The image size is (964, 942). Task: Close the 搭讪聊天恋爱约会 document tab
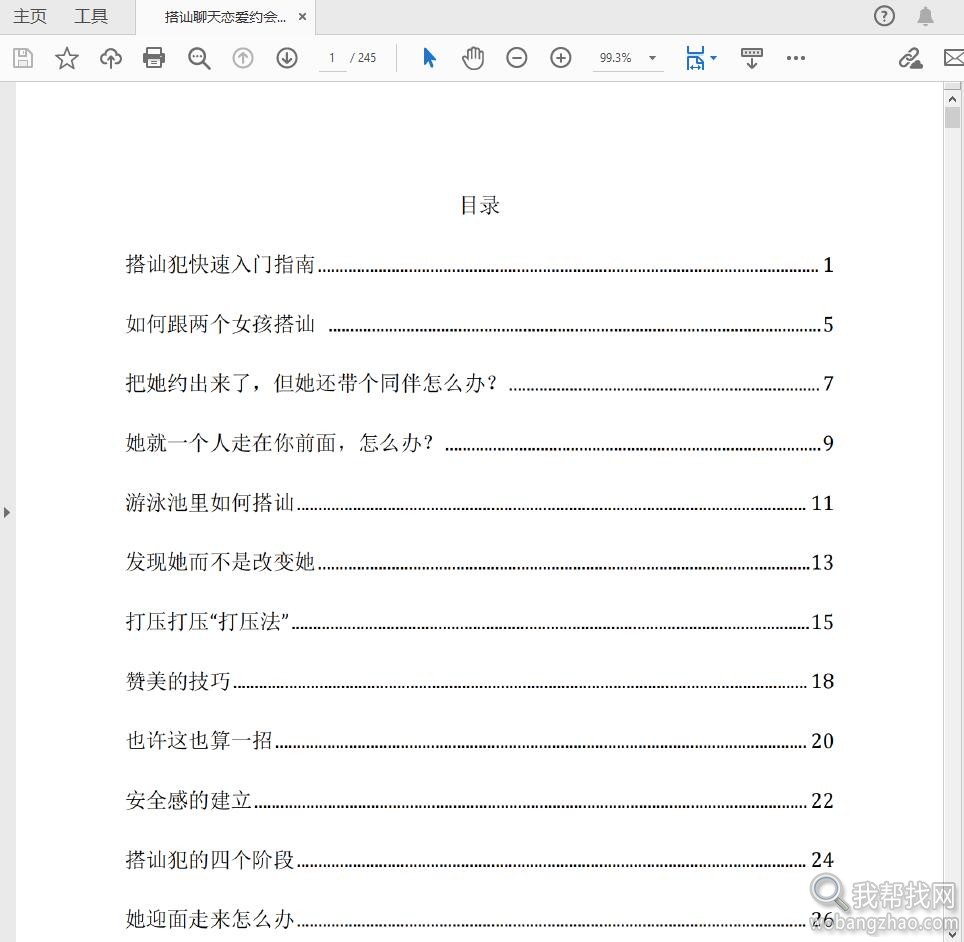pyautogui.click(x=302, y=17)
